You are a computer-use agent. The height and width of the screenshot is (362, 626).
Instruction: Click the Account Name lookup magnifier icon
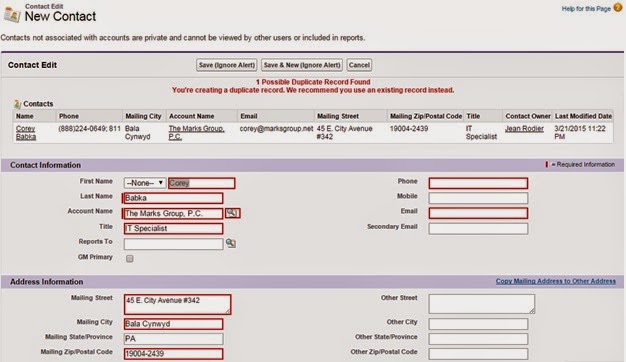pos(232,213)
